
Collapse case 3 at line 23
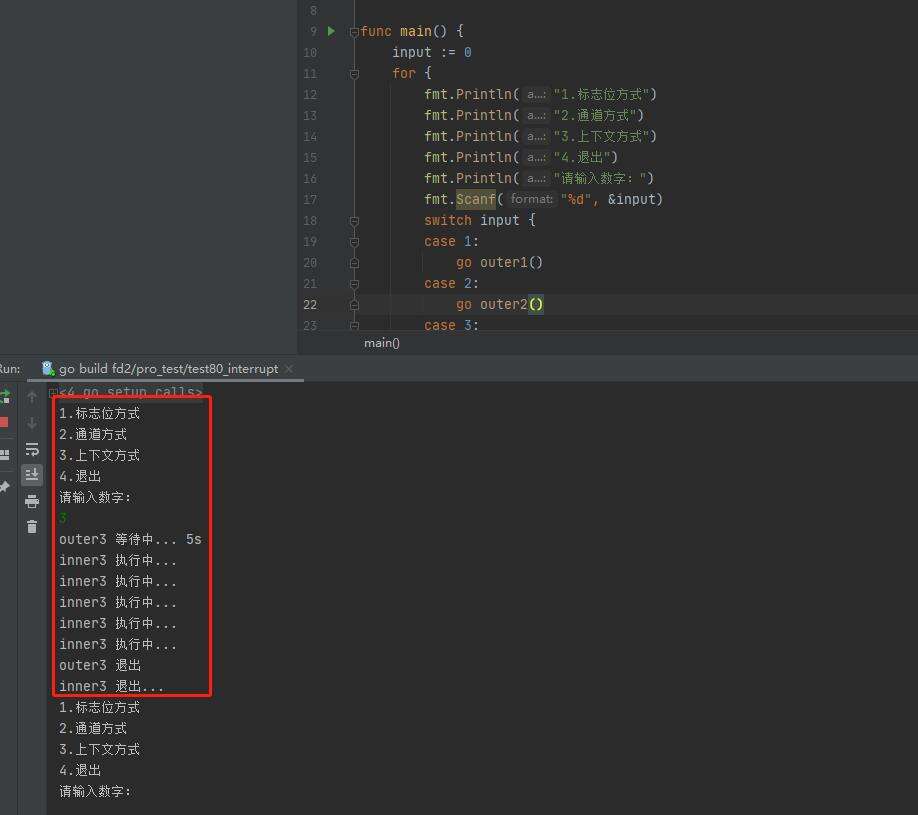(354, 326)
